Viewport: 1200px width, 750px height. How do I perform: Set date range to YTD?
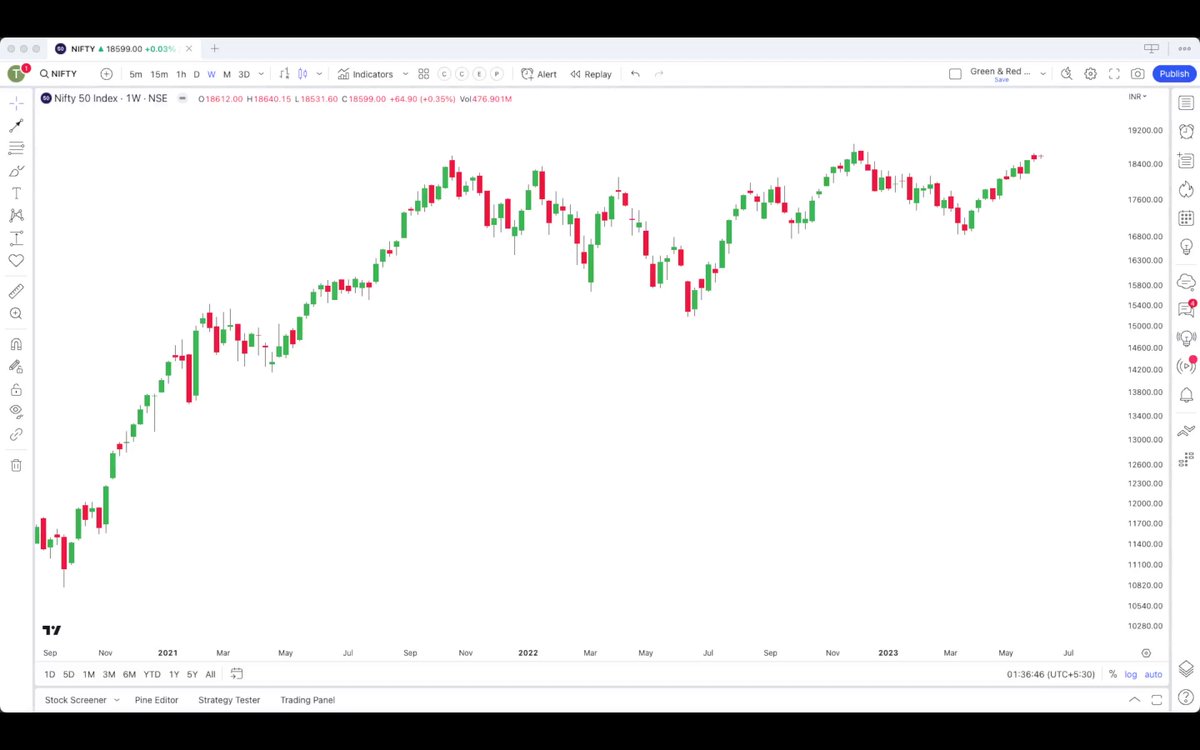[x=152, y=674]
